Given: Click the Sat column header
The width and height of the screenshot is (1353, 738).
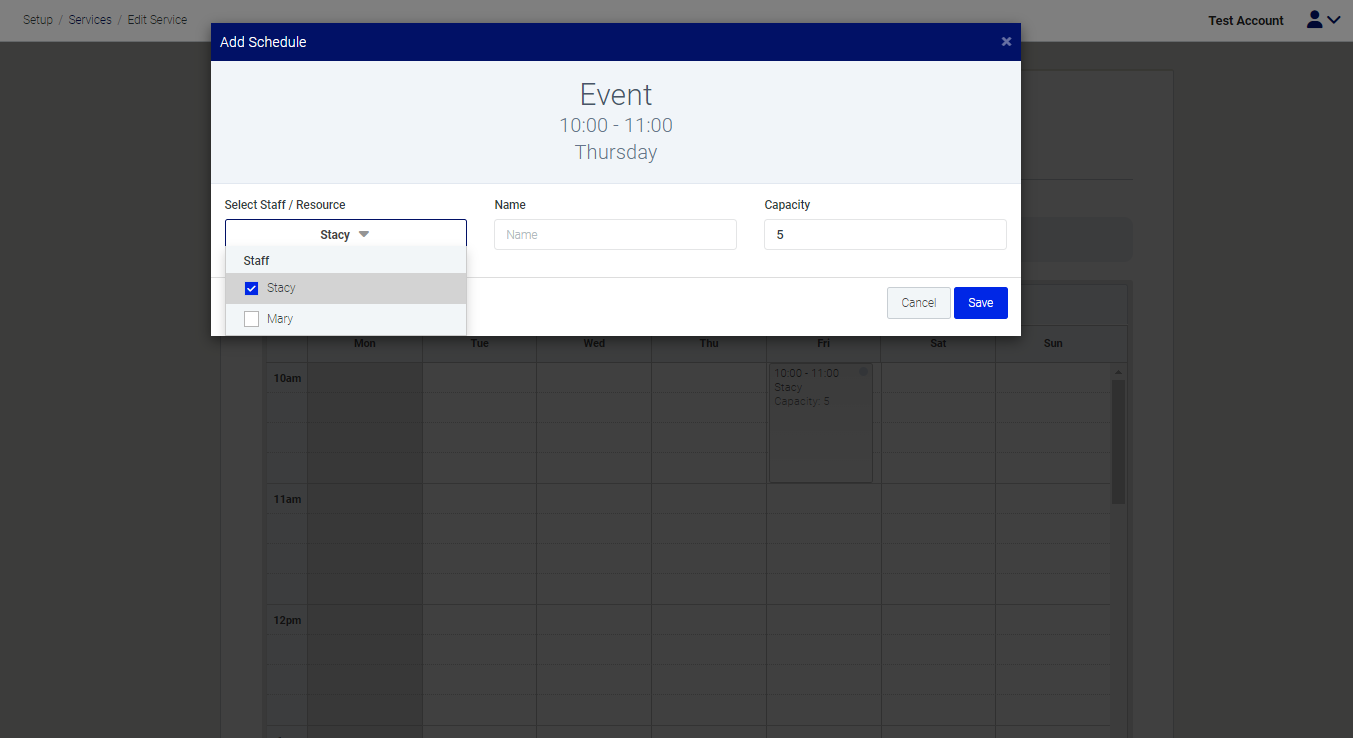Looking at the screenshot, I should [x=938, y=343].
